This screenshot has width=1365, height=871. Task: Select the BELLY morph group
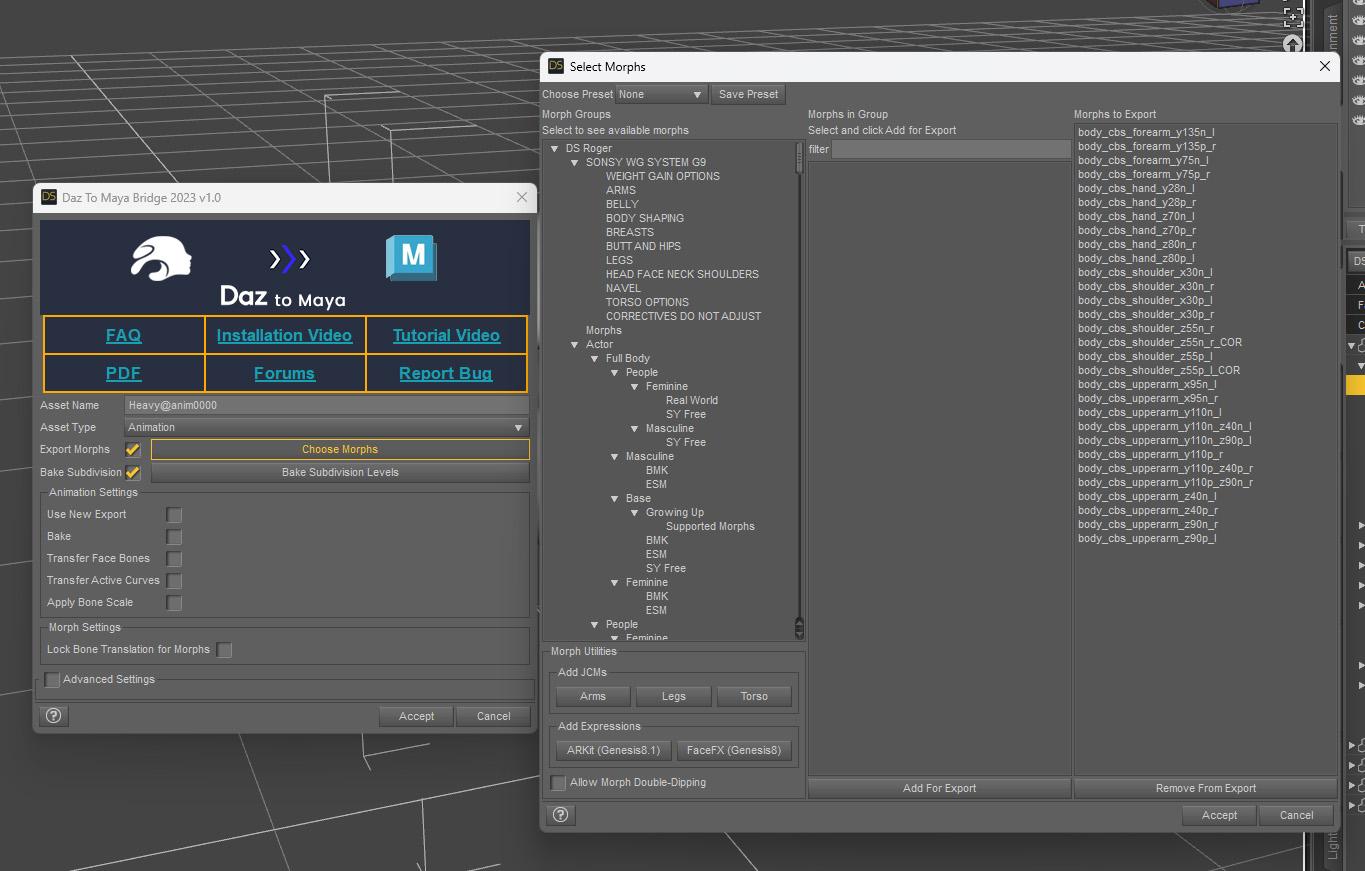click(622, 204)
